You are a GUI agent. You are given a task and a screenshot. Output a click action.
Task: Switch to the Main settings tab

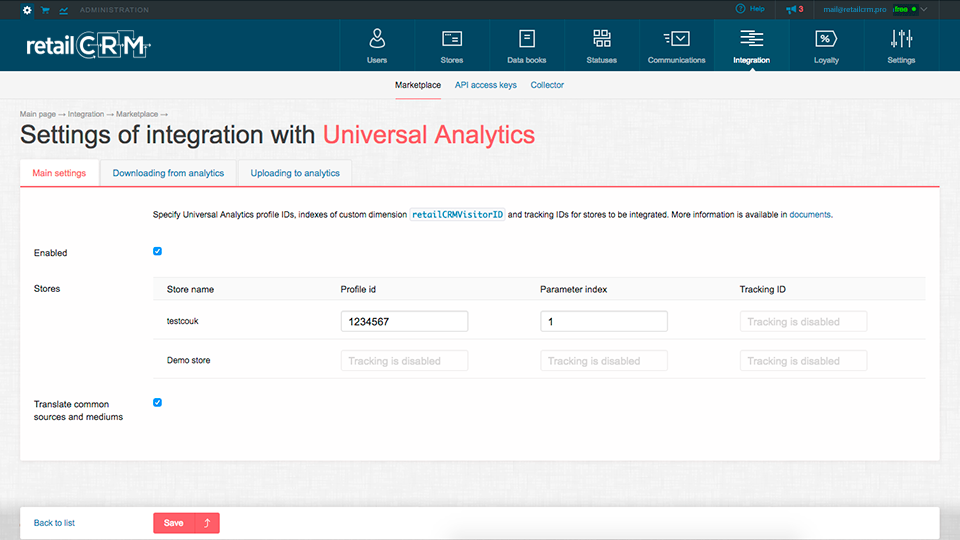pos(59,173)
